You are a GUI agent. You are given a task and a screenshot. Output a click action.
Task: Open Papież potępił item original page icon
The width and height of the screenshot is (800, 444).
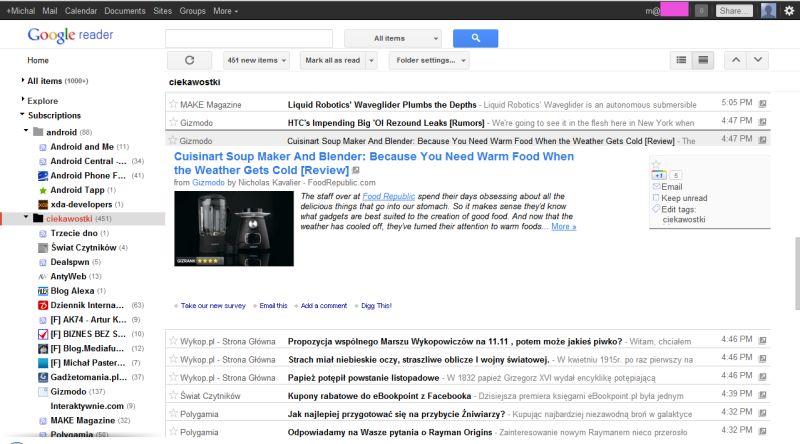[x=763, y=377]
